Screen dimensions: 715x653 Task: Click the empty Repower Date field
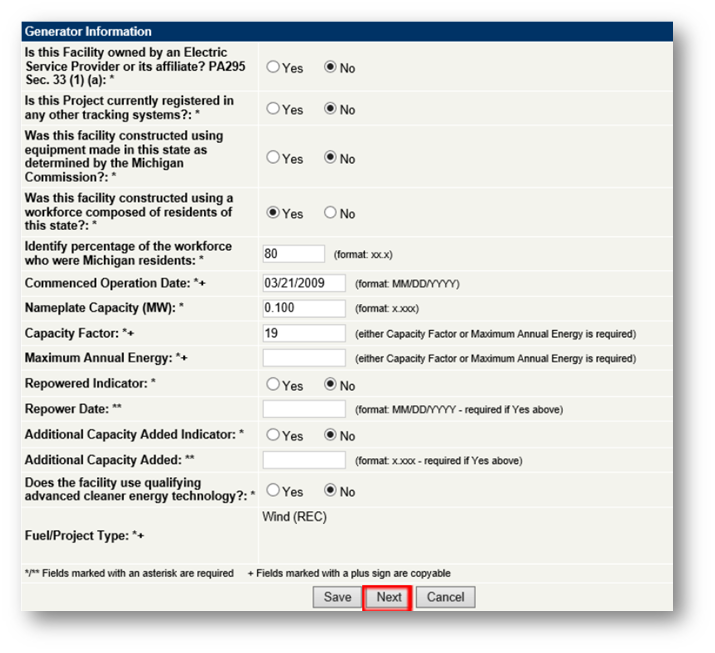click(x=304, y=409)
